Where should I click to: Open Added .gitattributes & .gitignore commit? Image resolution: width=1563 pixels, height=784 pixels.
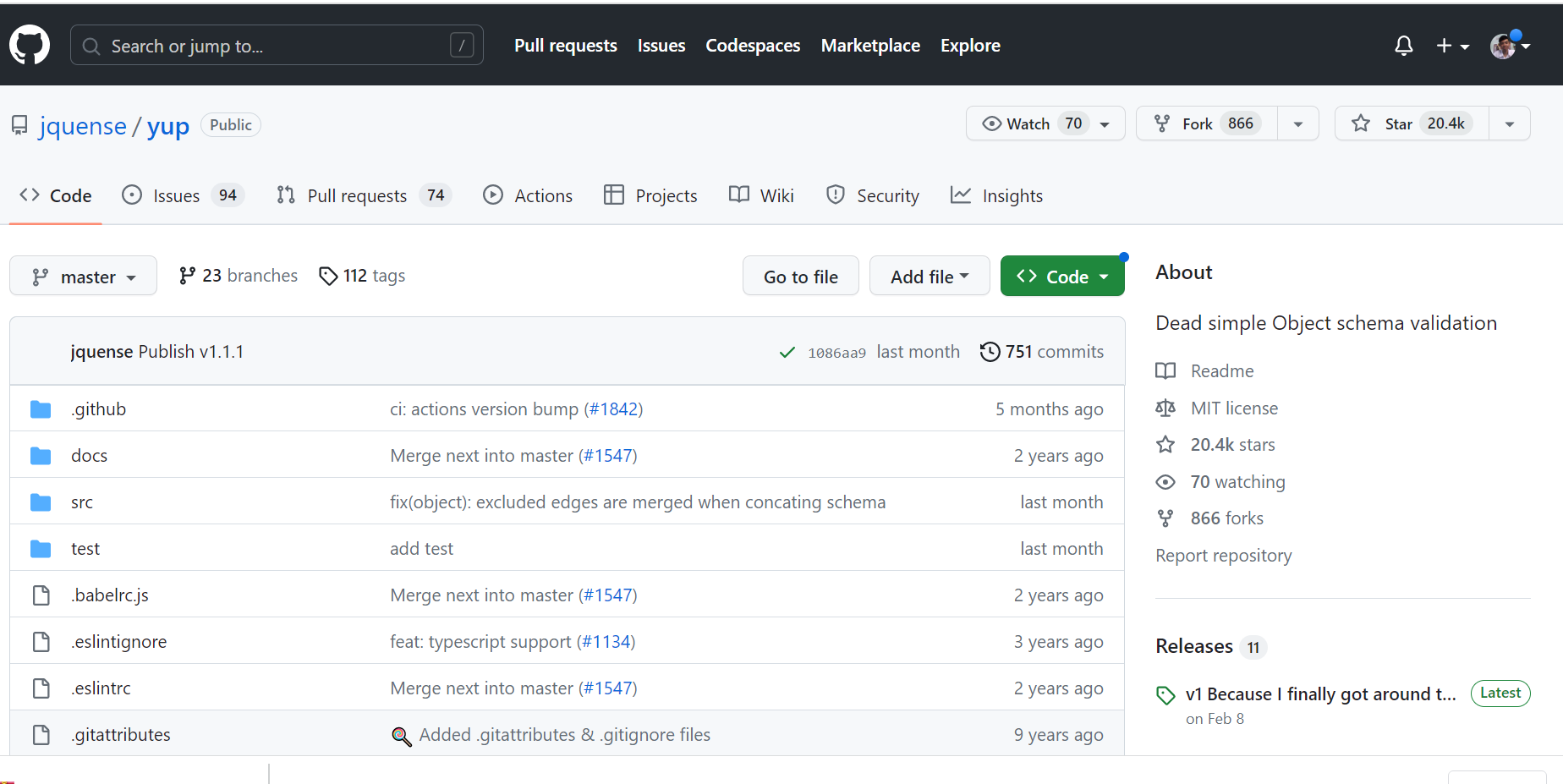coord(565,735)
